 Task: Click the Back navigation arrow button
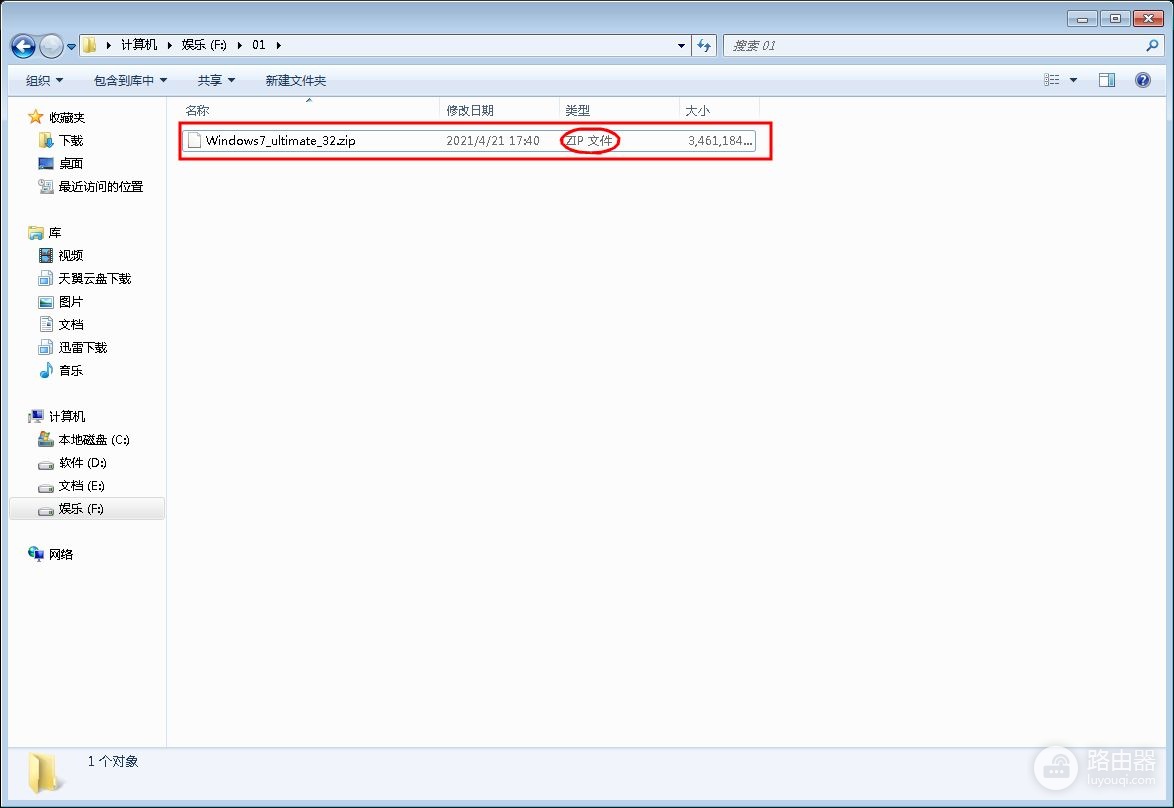point(23,46)
